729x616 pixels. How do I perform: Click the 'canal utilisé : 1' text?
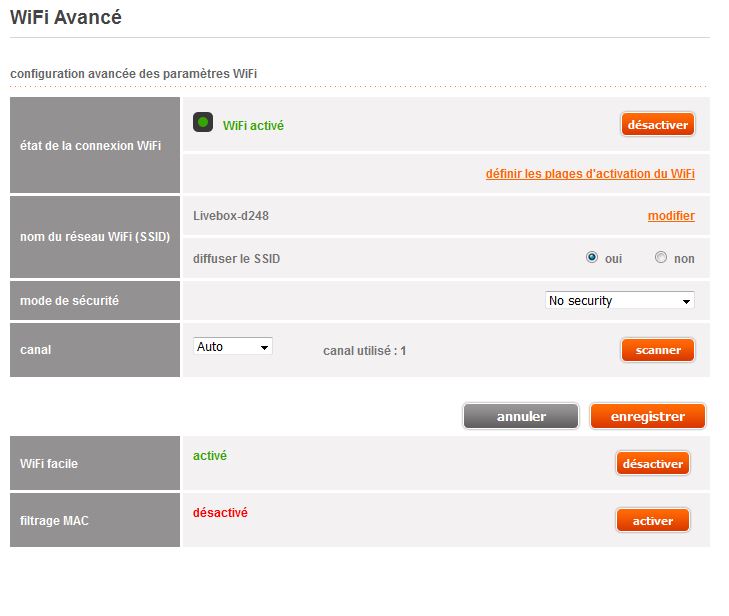(364, 351)
